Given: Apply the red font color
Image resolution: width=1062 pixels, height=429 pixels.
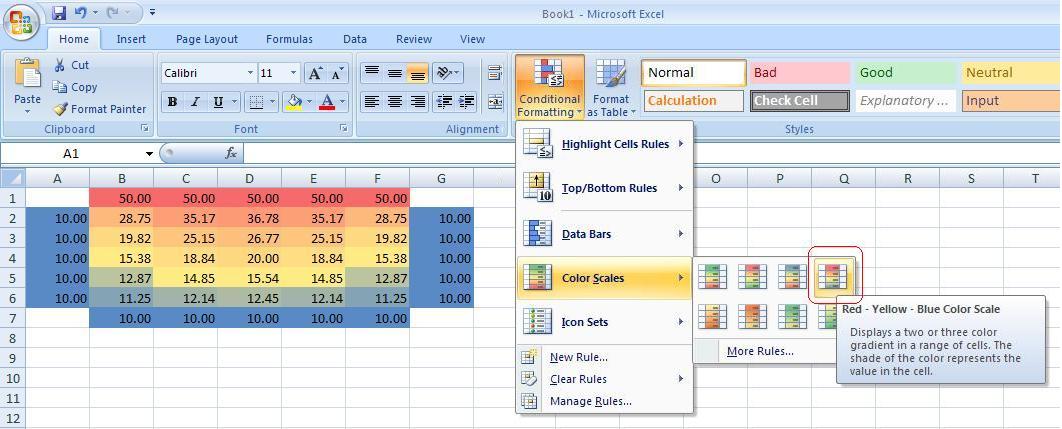Looking at the screenshot, I should 327,102.
